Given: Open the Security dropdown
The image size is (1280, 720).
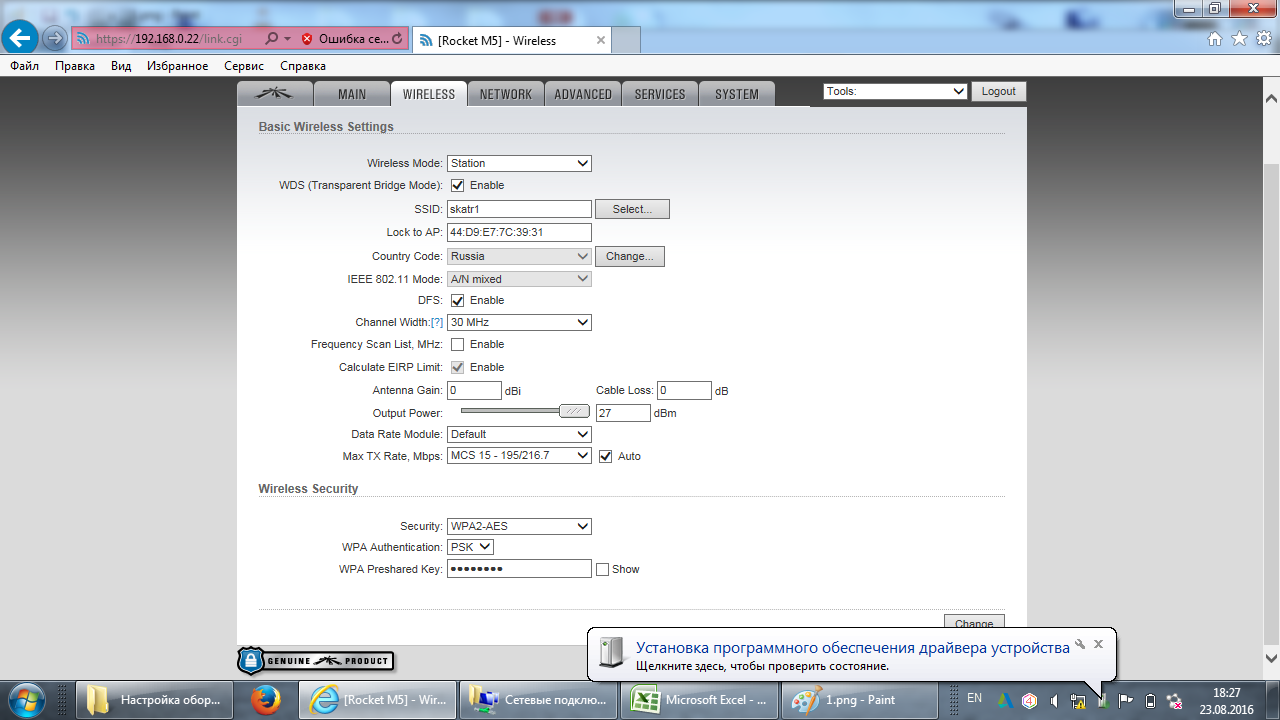Looking at the screenshot, I should pos(519,526).
